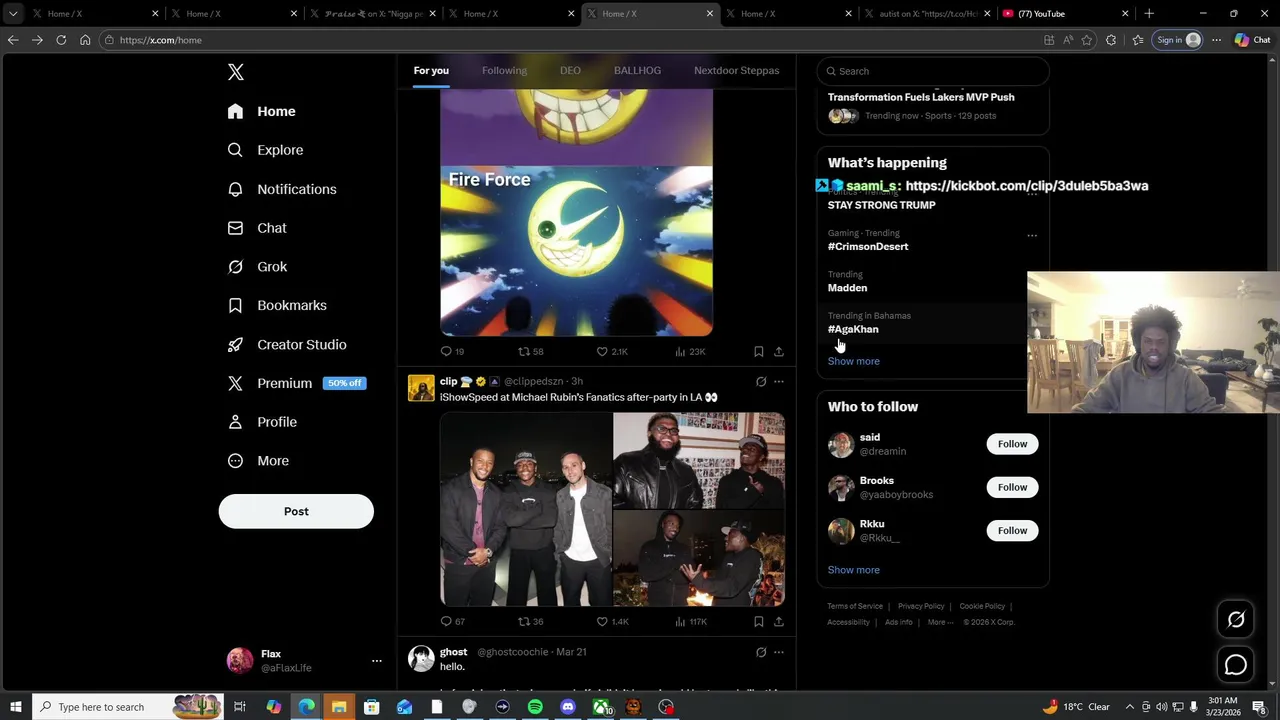
Task: Click Show more under What's happening
Action: point(853,361)
